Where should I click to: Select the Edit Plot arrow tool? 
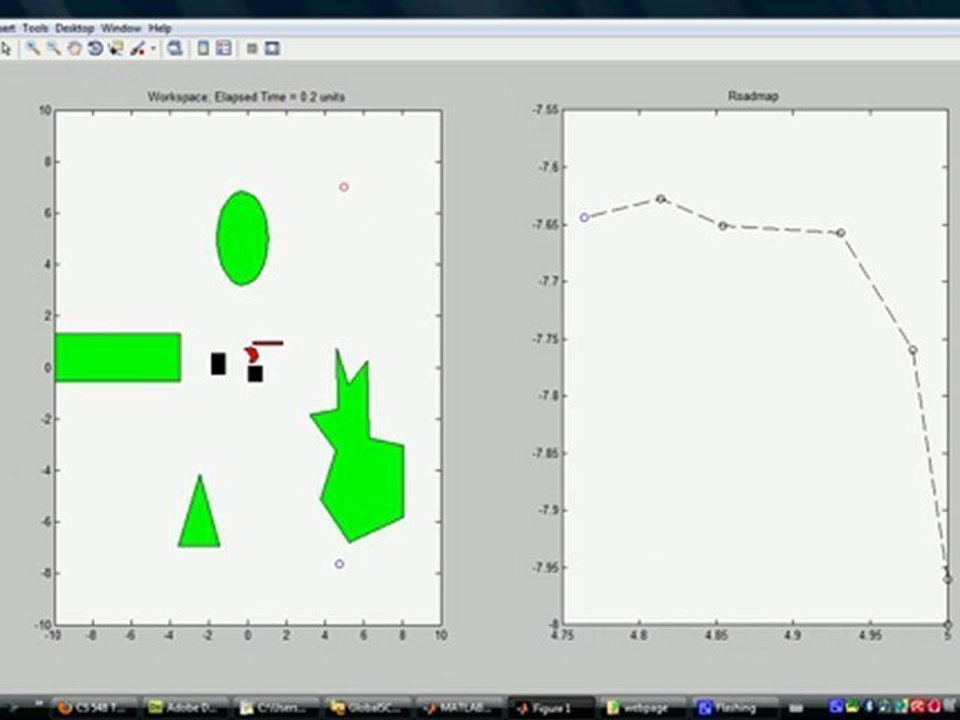[x=6, y=48]
